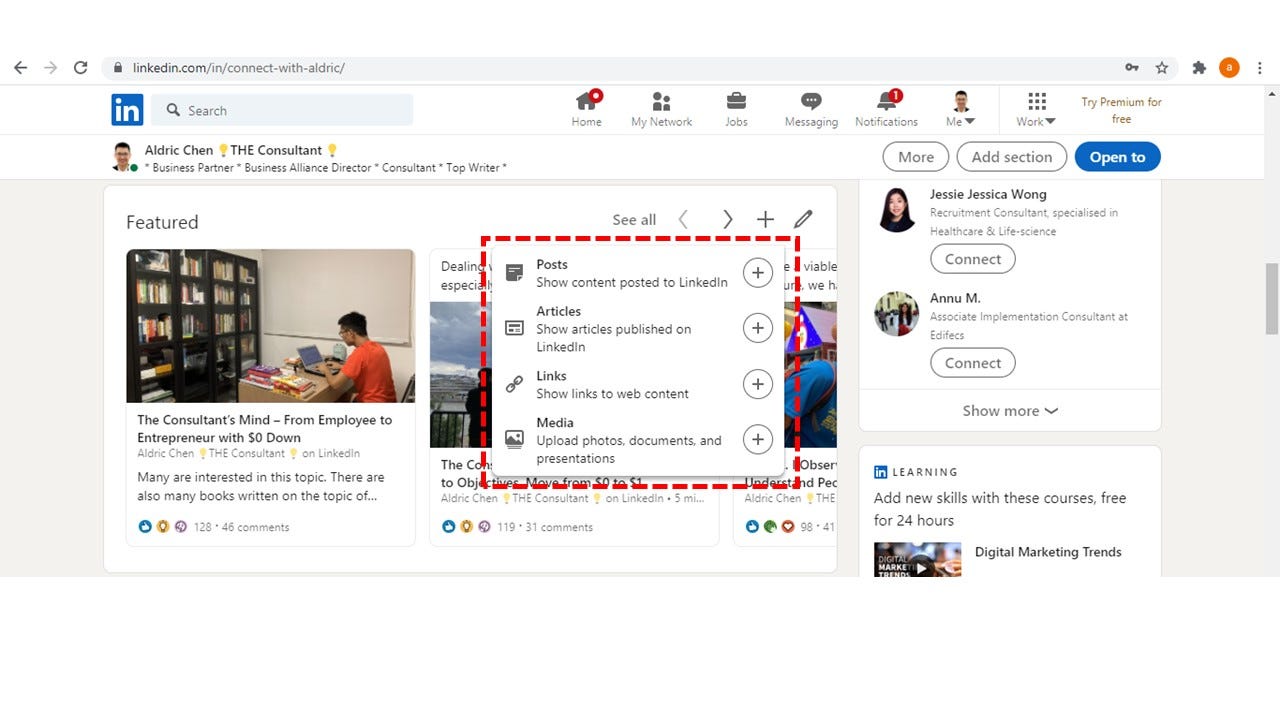Image resolution: width=1280 pixels, height=720 pixels.
Task: Add Posts with its plus button
Action: (758, 273)
